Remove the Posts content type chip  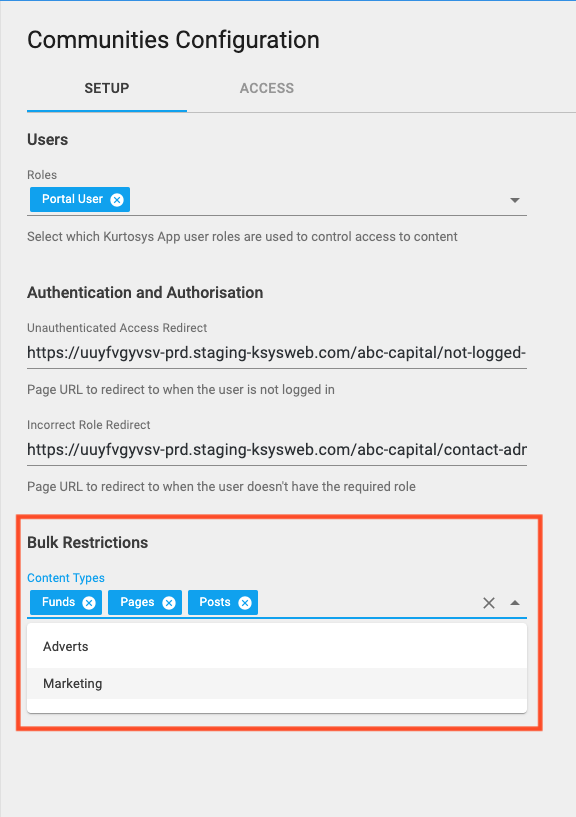[245, 603]
